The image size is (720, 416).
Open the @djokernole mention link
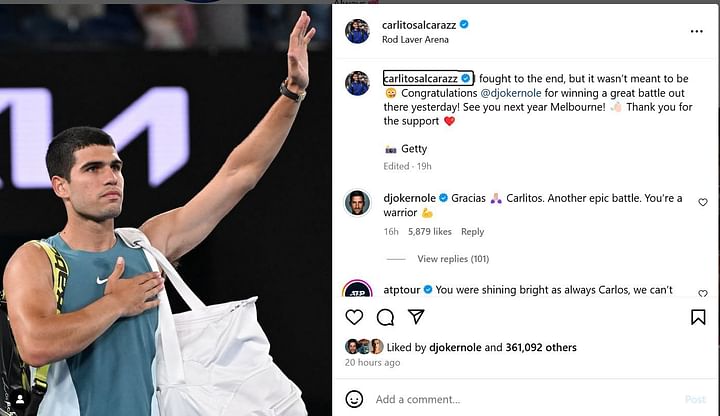point(511,93)
